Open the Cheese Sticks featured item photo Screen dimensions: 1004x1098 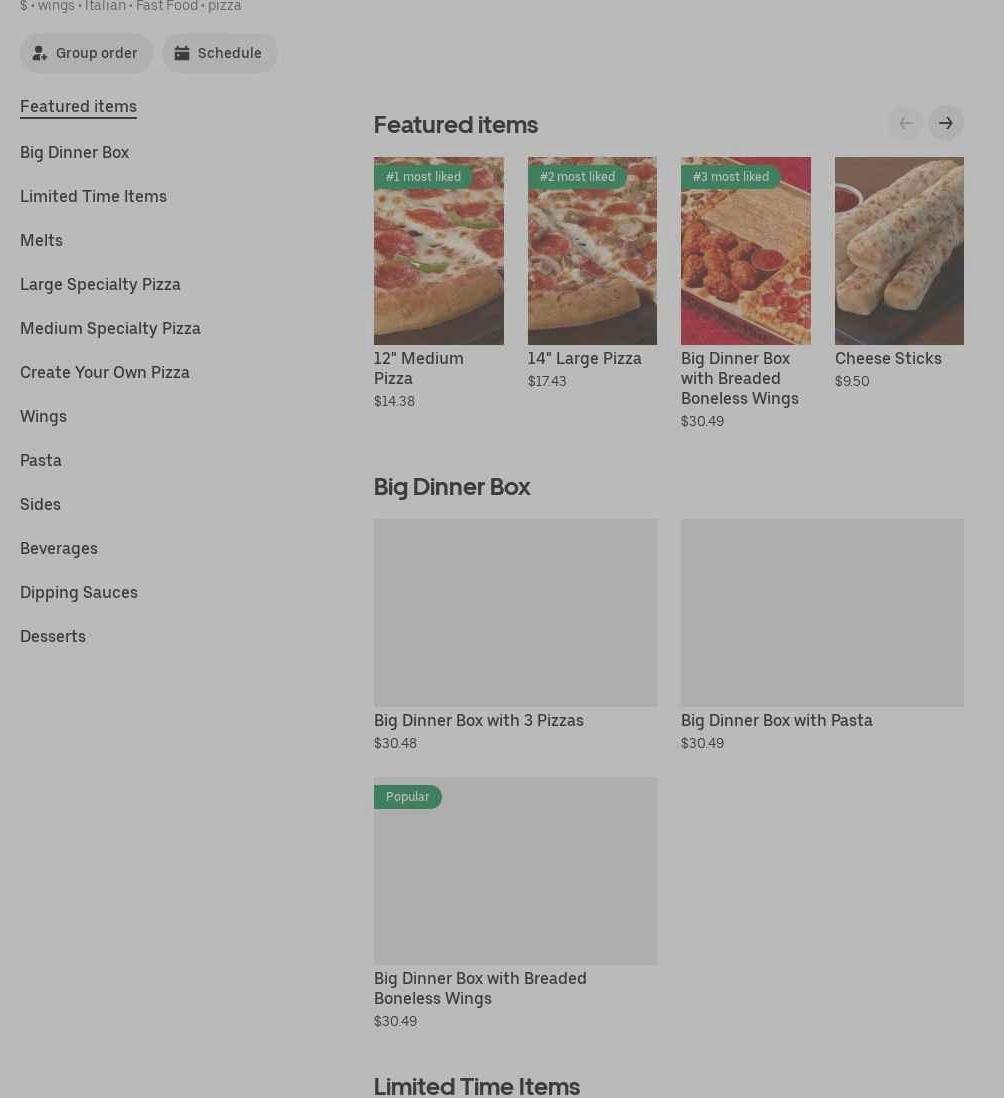(898, 251)
